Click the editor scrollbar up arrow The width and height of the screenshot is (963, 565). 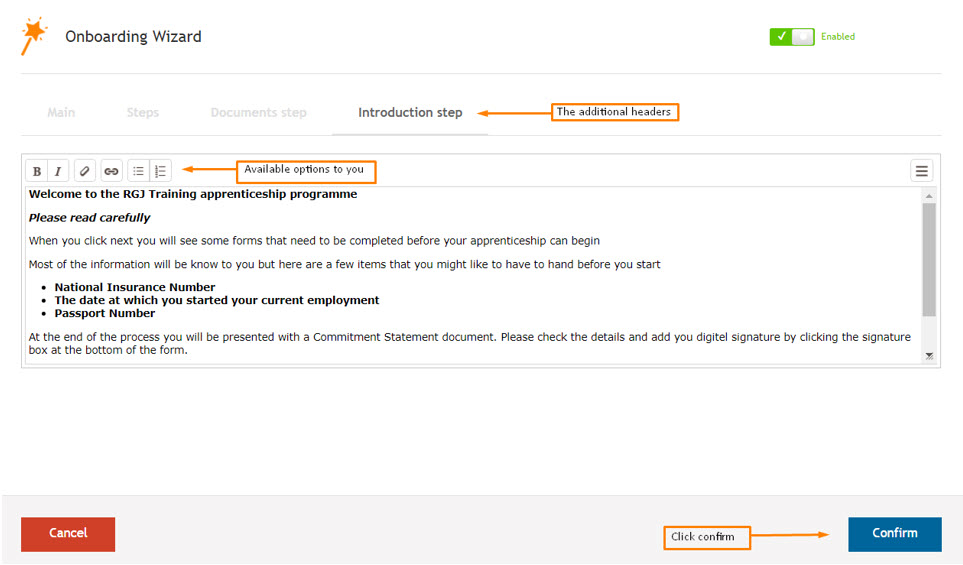coord(929,196)
